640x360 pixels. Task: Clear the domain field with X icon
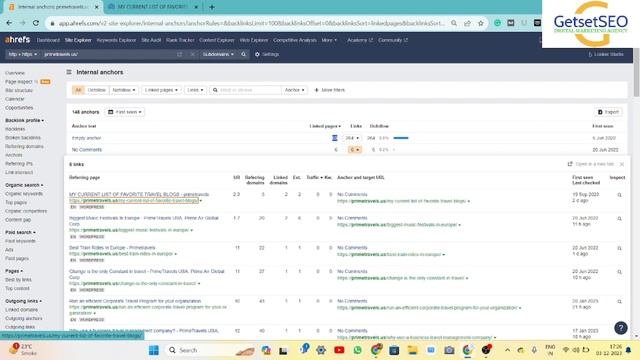192,54
